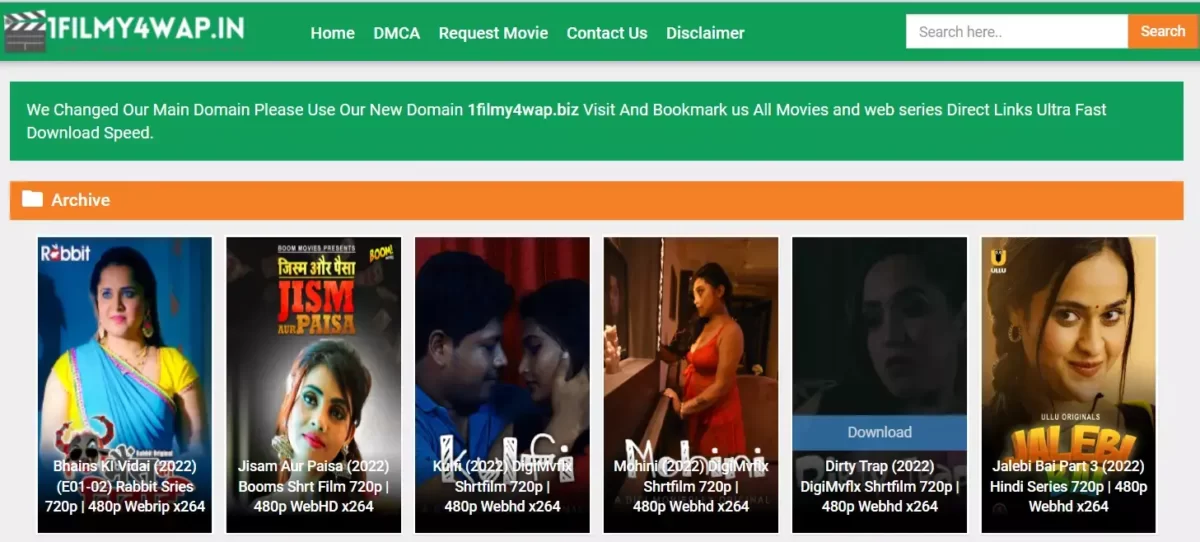Open Bhains Ki Vidai (2022) title link
This screenshot has height=542, width=1200.
125,486
